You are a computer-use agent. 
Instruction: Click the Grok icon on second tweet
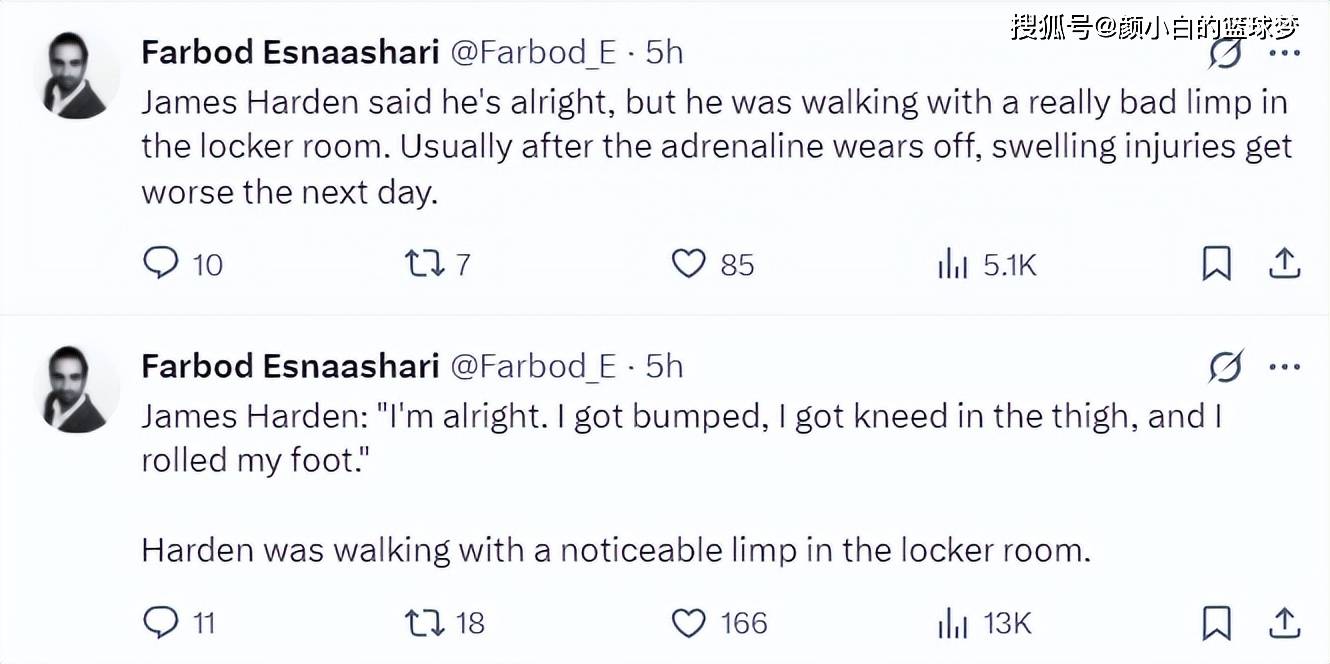point(1225,367)
